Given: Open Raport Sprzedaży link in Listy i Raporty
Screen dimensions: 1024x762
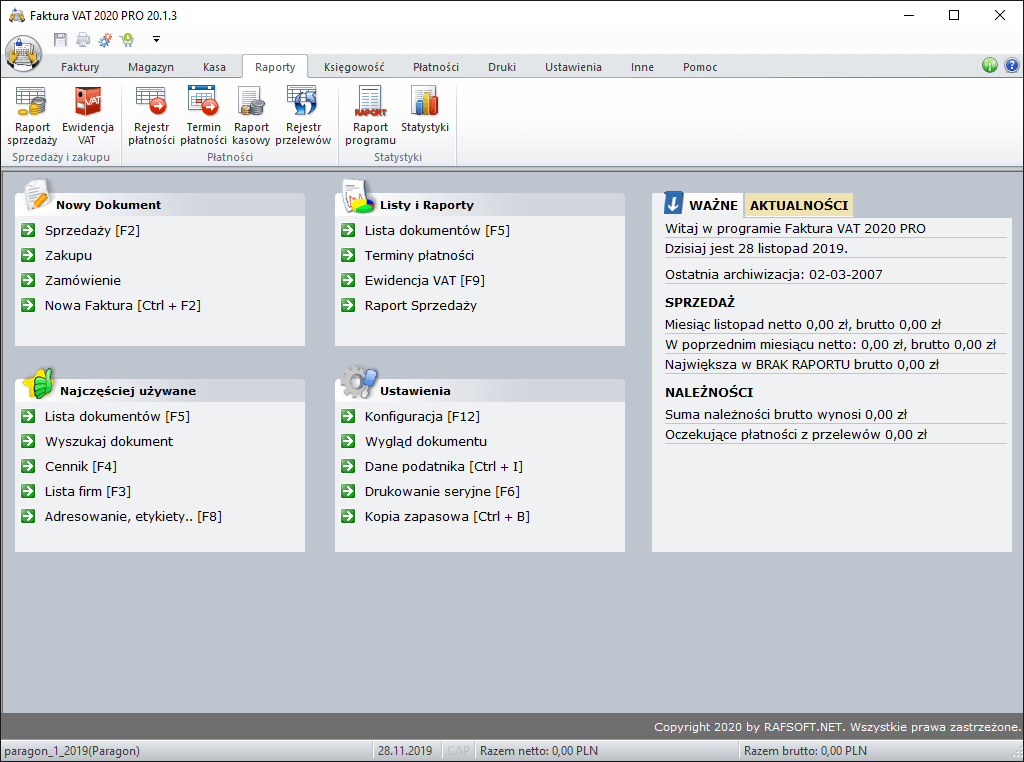Looking at the screenshot, I should point(421,306).
